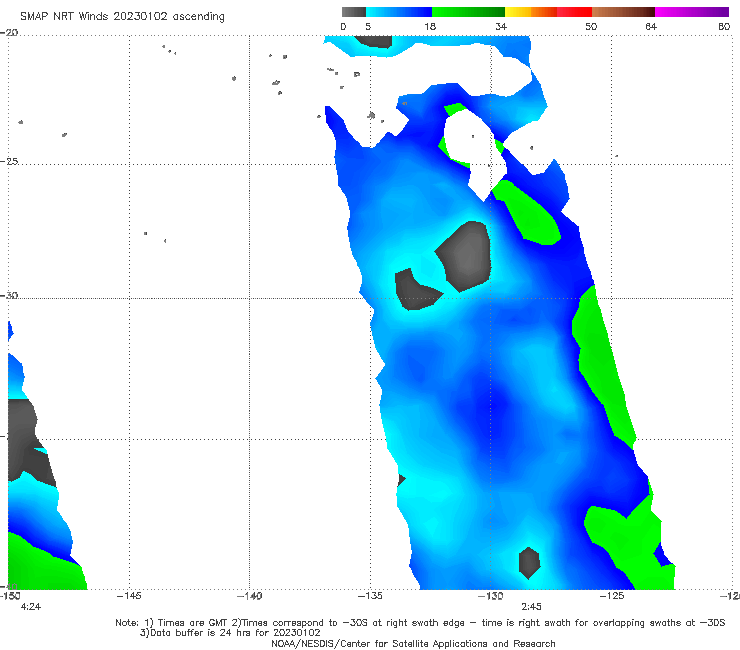Click the 'Times are GMT' note line
Screen dimensions: 740x650
tap(420, 623)
